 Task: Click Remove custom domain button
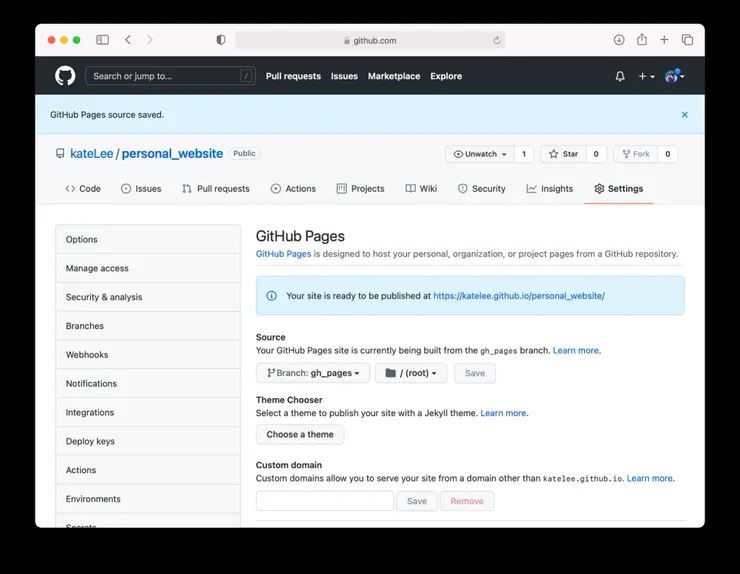[x=467, y=501]
